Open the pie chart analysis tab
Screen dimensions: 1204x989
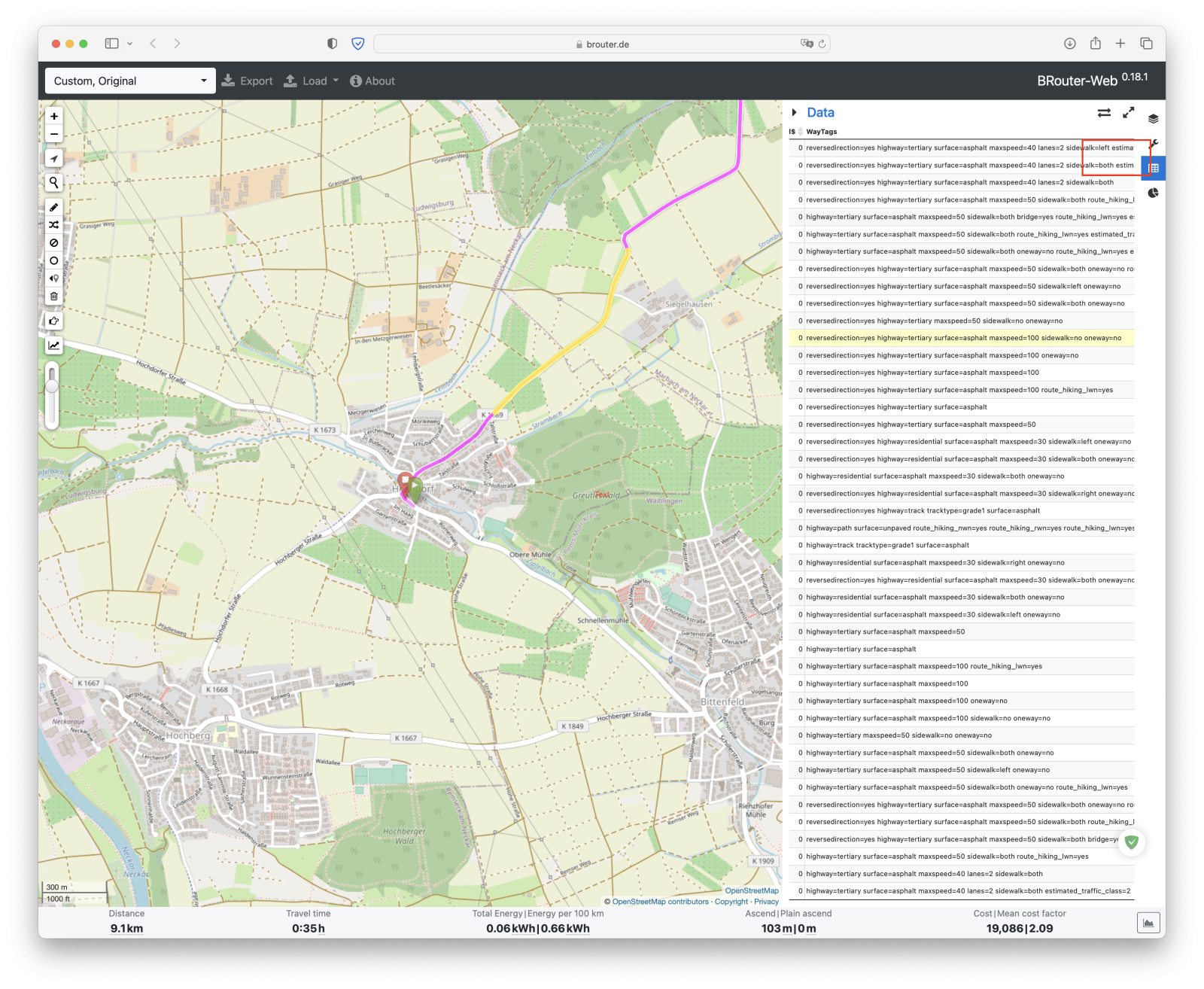click(1153, 193)
